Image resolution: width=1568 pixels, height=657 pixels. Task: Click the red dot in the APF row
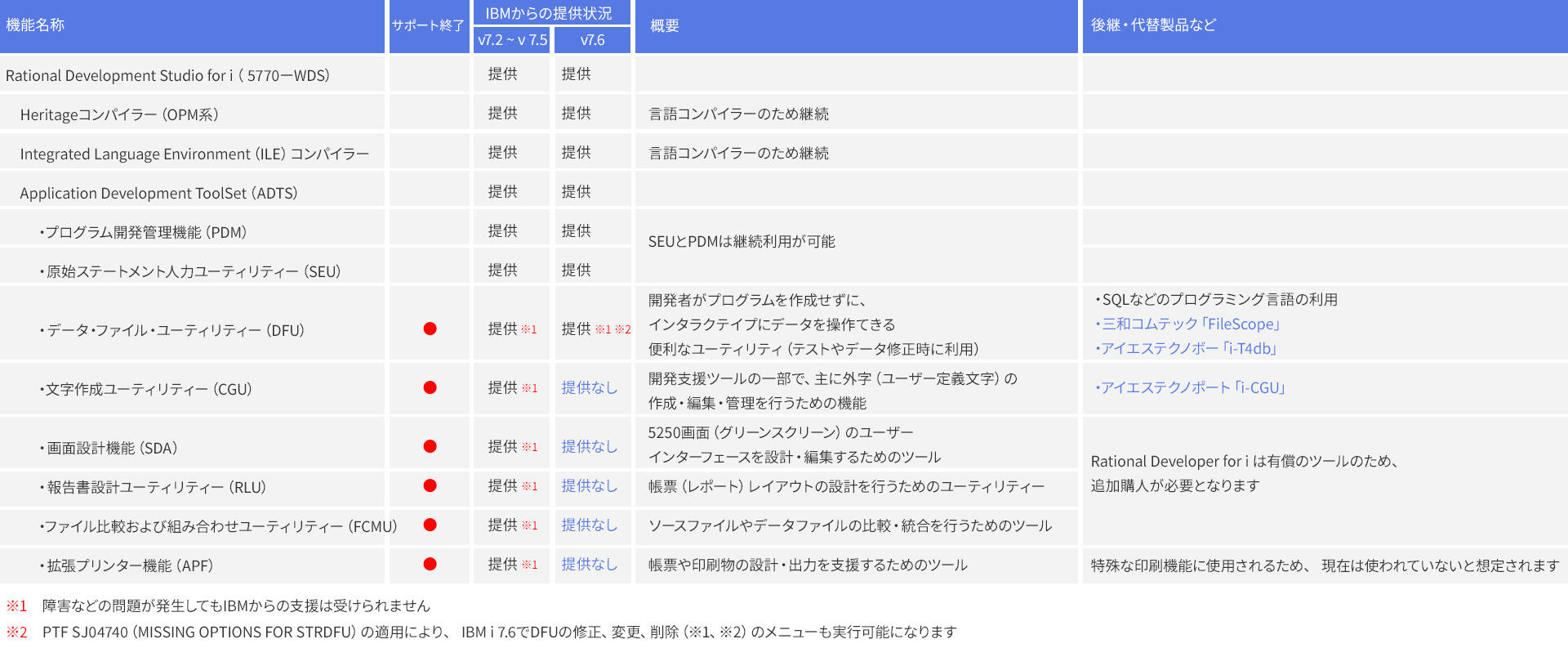[430, 564]
